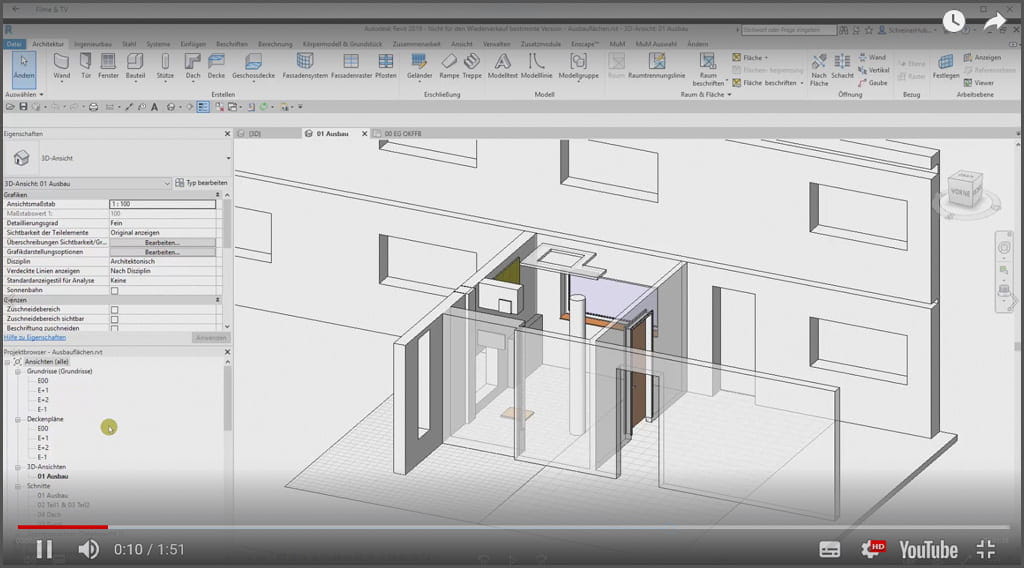Image resolution: width=1024 pixels, height=568 pixels.
Task: Check Zuschneidebereich sichtbar option
Action: click(114, 319)
